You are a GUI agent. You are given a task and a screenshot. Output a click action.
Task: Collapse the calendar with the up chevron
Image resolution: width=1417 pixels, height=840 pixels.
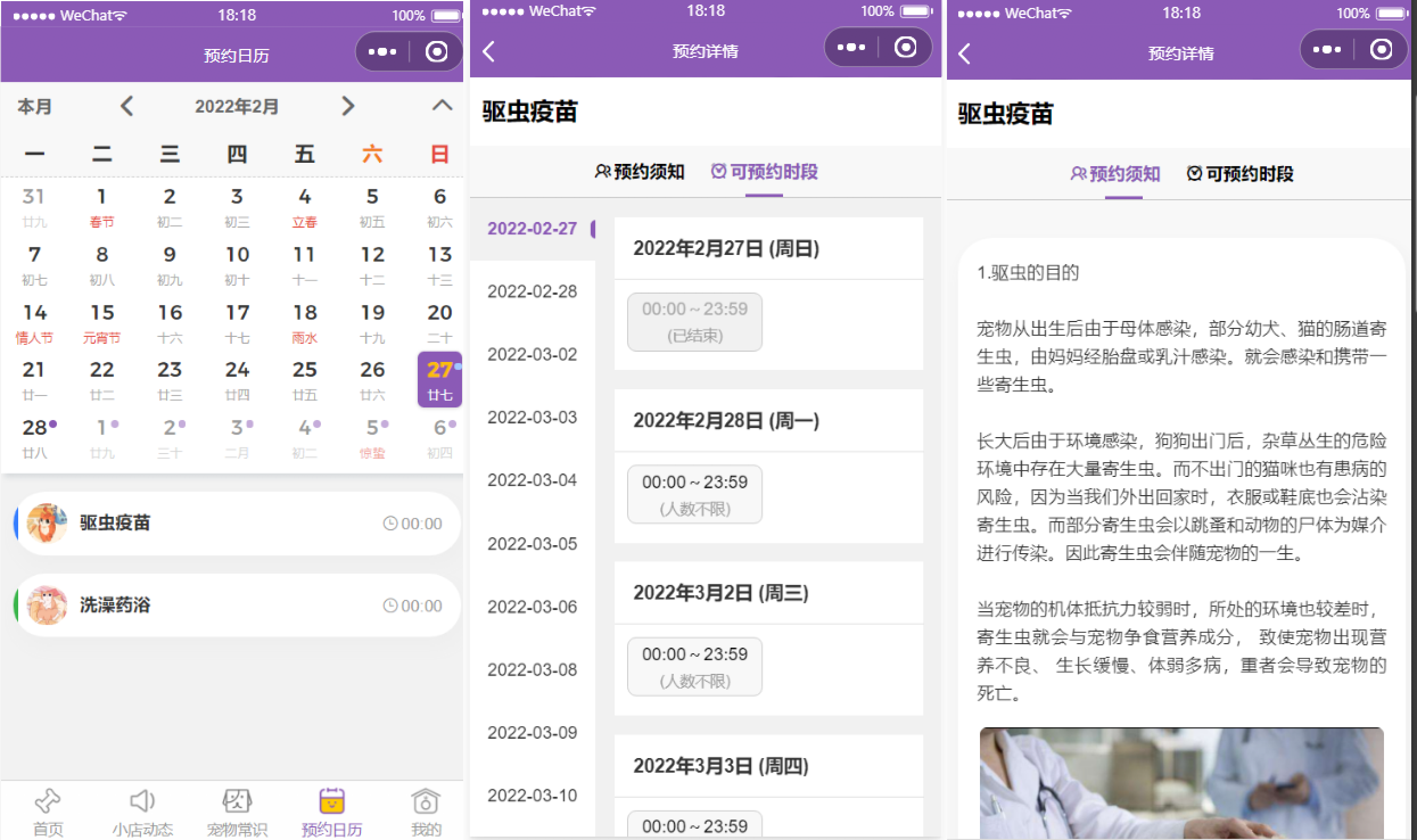pyautogui.click(x=442, y=105)
